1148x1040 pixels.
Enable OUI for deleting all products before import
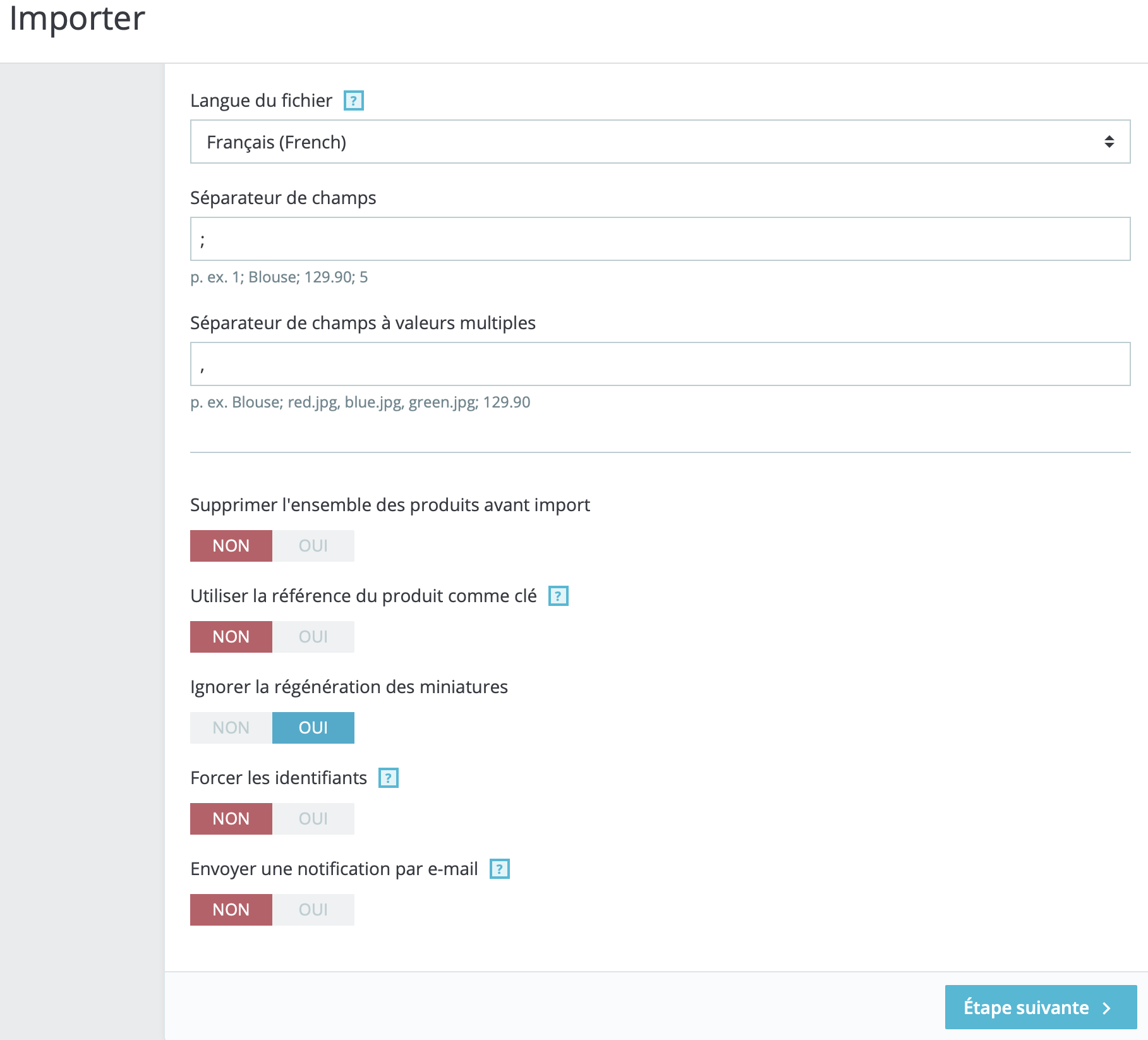313,546
